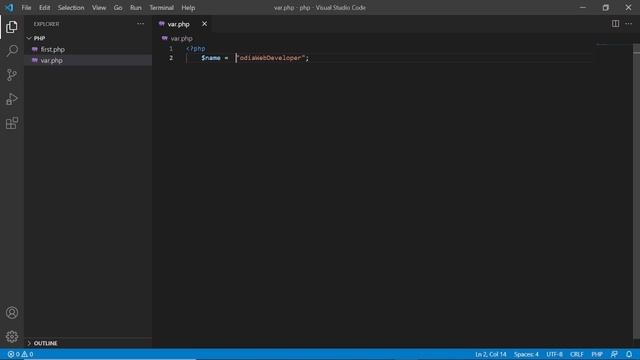Screen dimensions: 640x360
Task: Click line number 1 in gutter
Action: click(171, 49)
